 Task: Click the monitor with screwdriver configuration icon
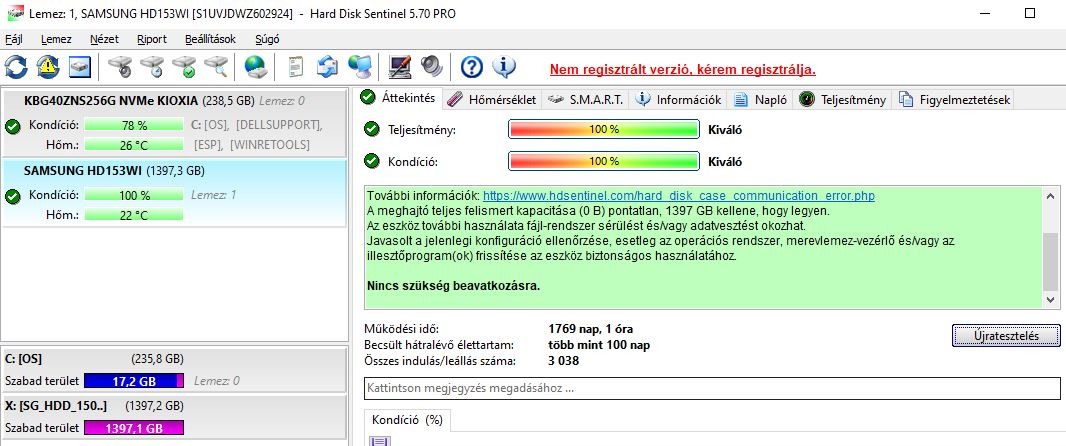[400, 67]
